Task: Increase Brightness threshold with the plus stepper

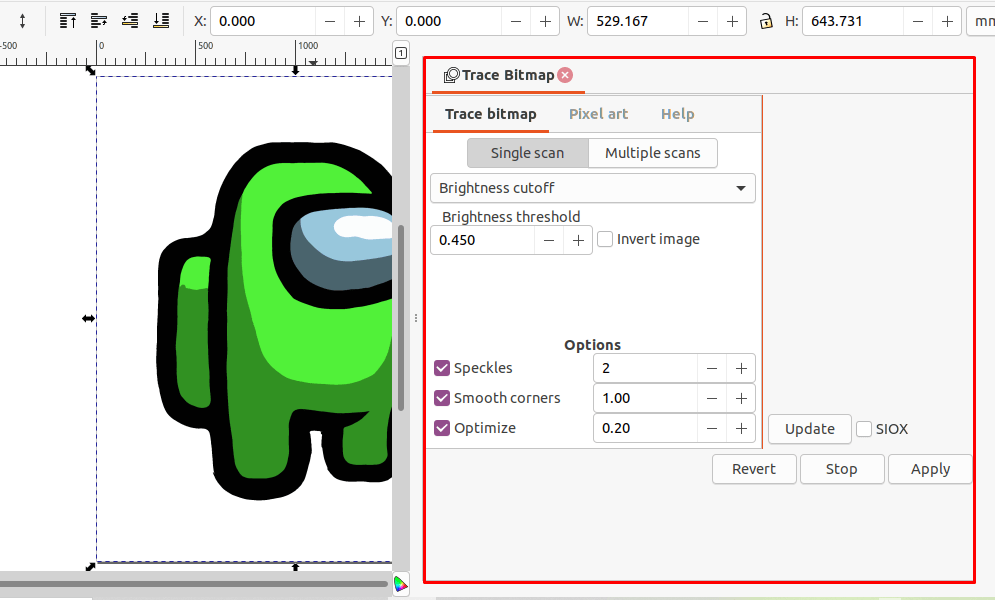Action: pyautogui.click(x=577, y=240)
